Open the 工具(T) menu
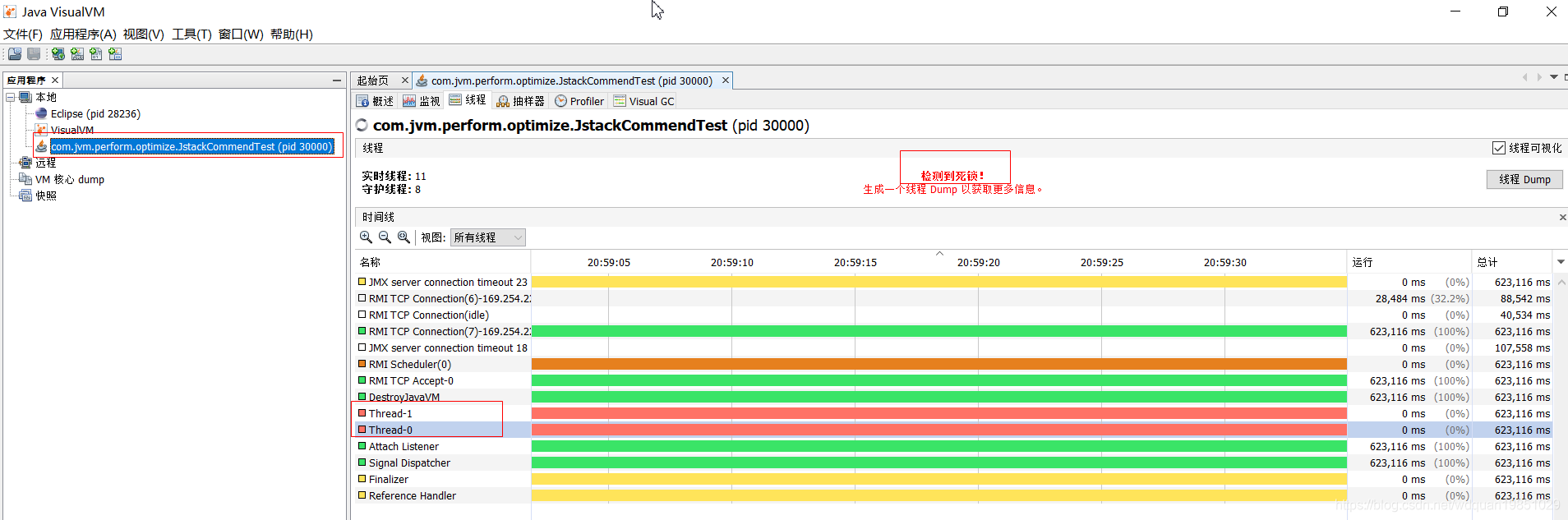Image resolution: width=1568 pixels, height=520 pixels. point(191,35)
